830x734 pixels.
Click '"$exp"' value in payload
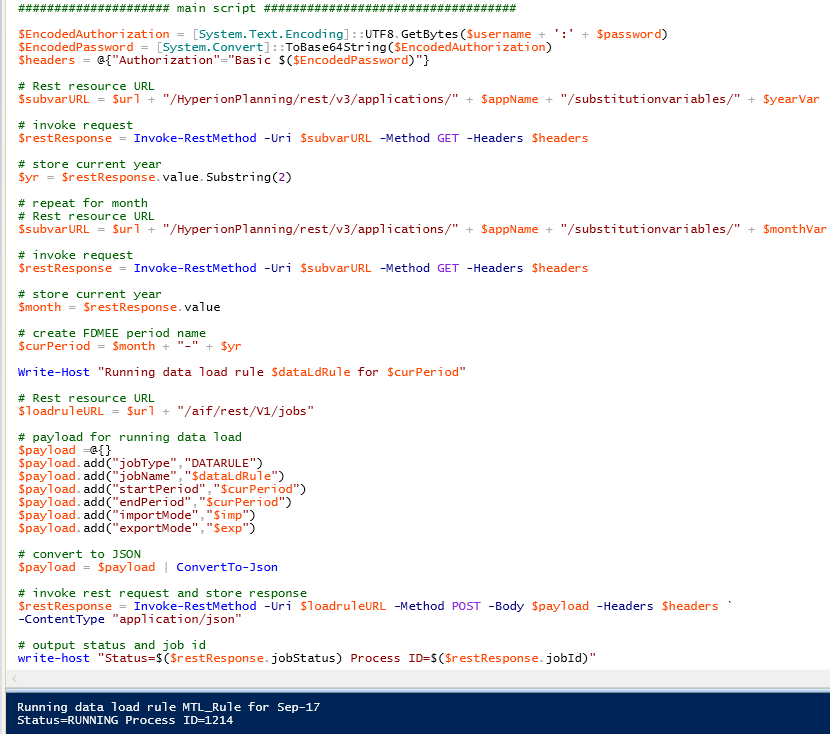[x=227, y=529]
